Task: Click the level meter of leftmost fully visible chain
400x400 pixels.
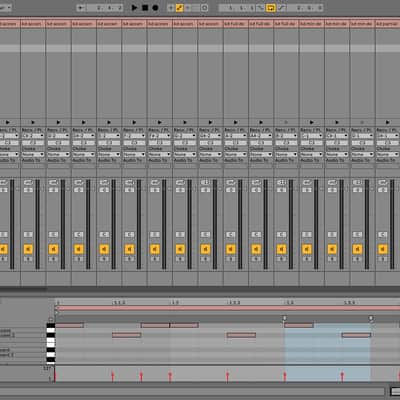Action: [38, 224]
